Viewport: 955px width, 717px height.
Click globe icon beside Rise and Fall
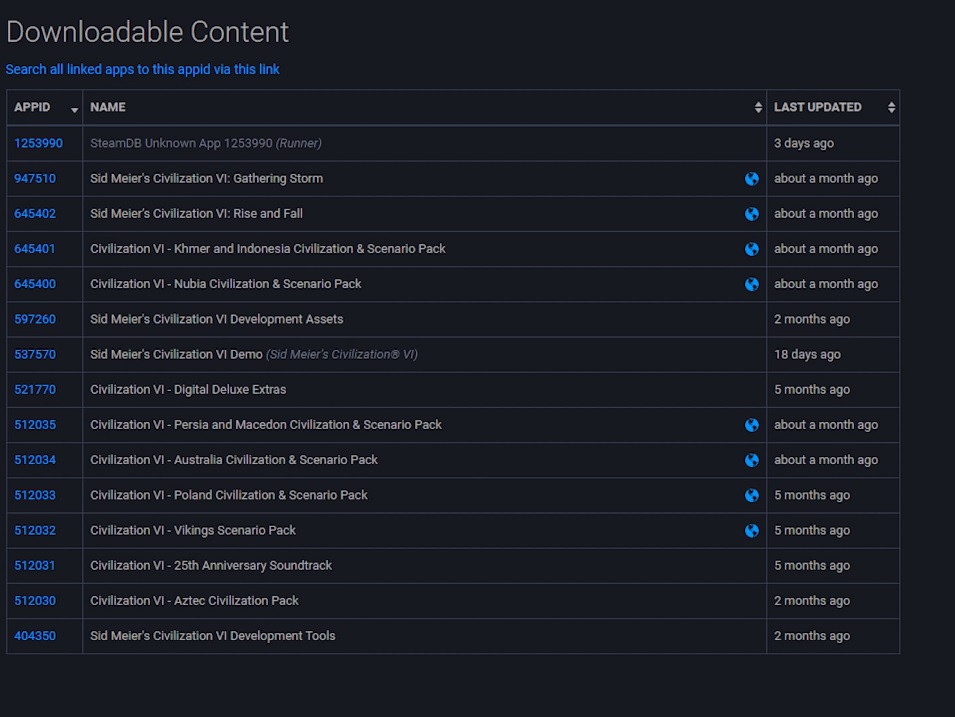click(751, 214)
